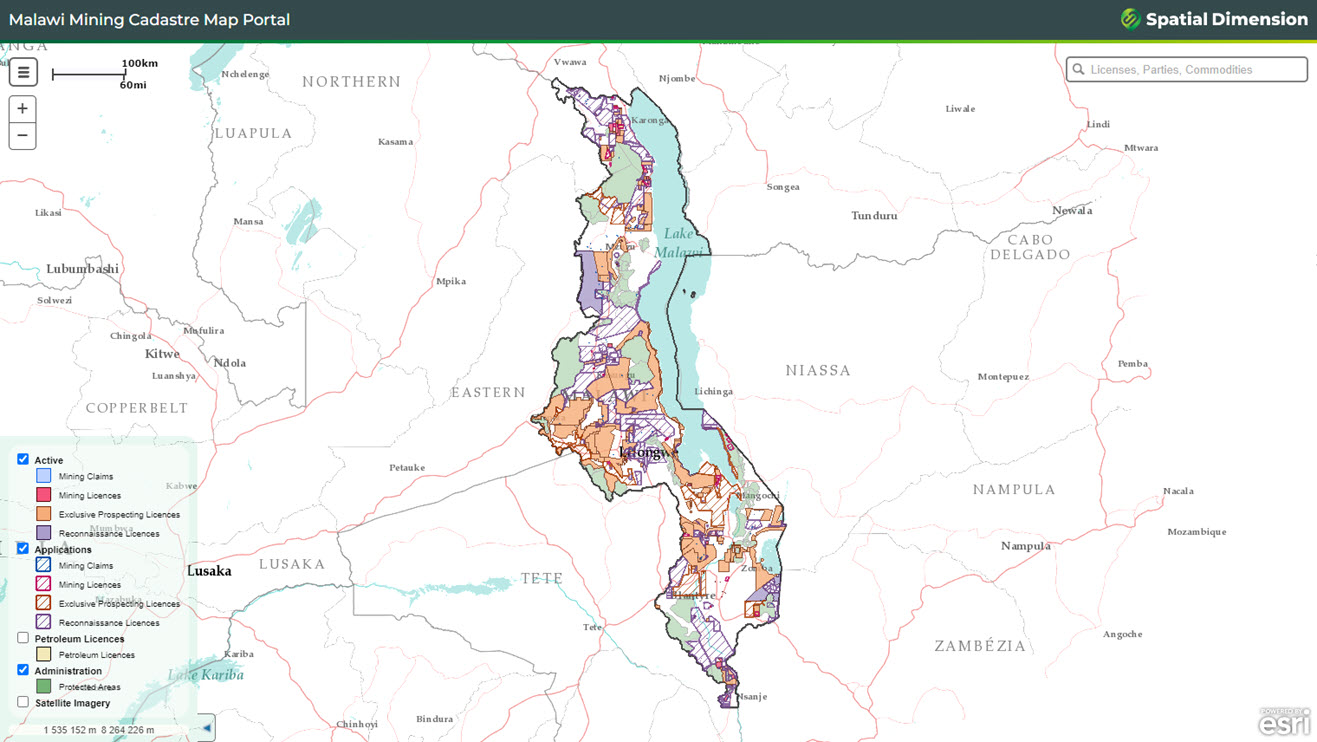
Task: Click the Kitwe city label
Action: coord(162,354)
